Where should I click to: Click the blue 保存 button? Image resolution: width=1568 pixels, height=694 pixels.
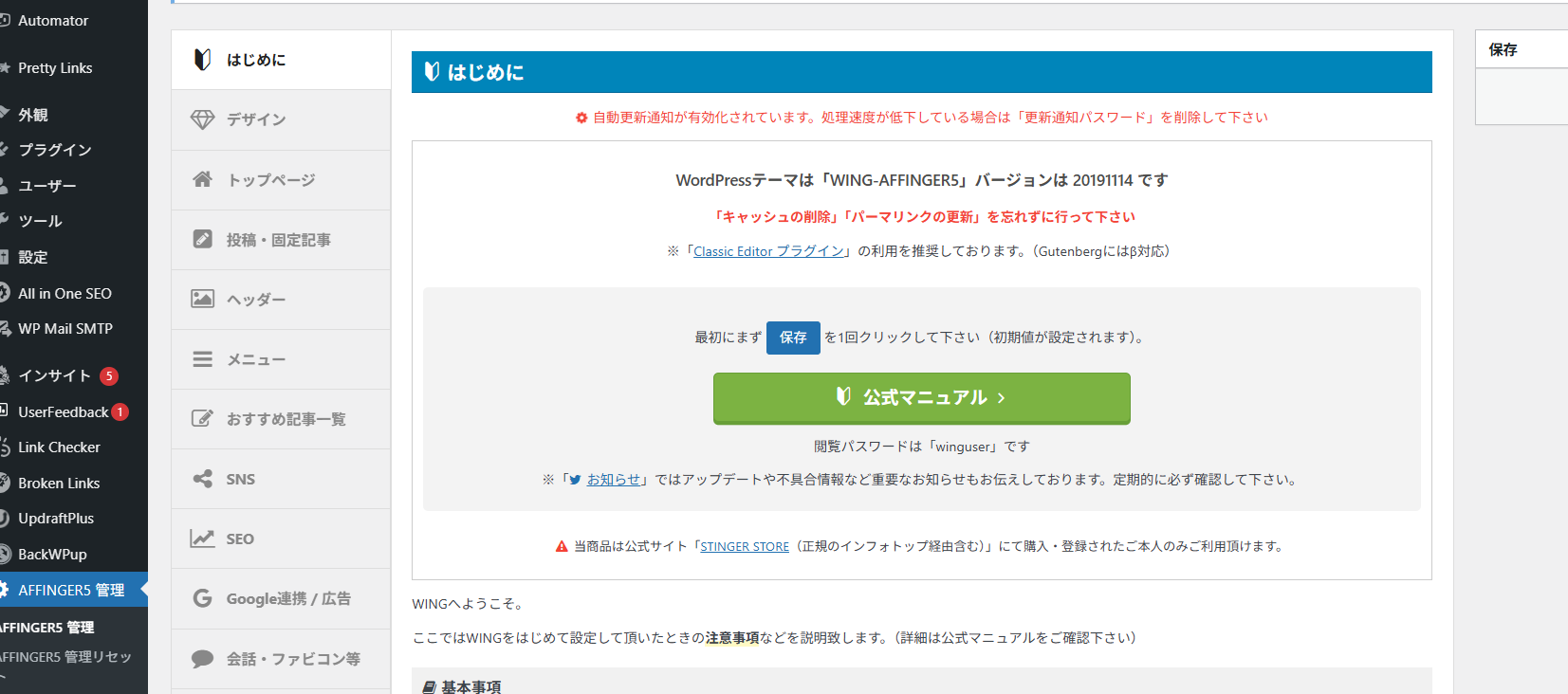click(x=793, y=338)
